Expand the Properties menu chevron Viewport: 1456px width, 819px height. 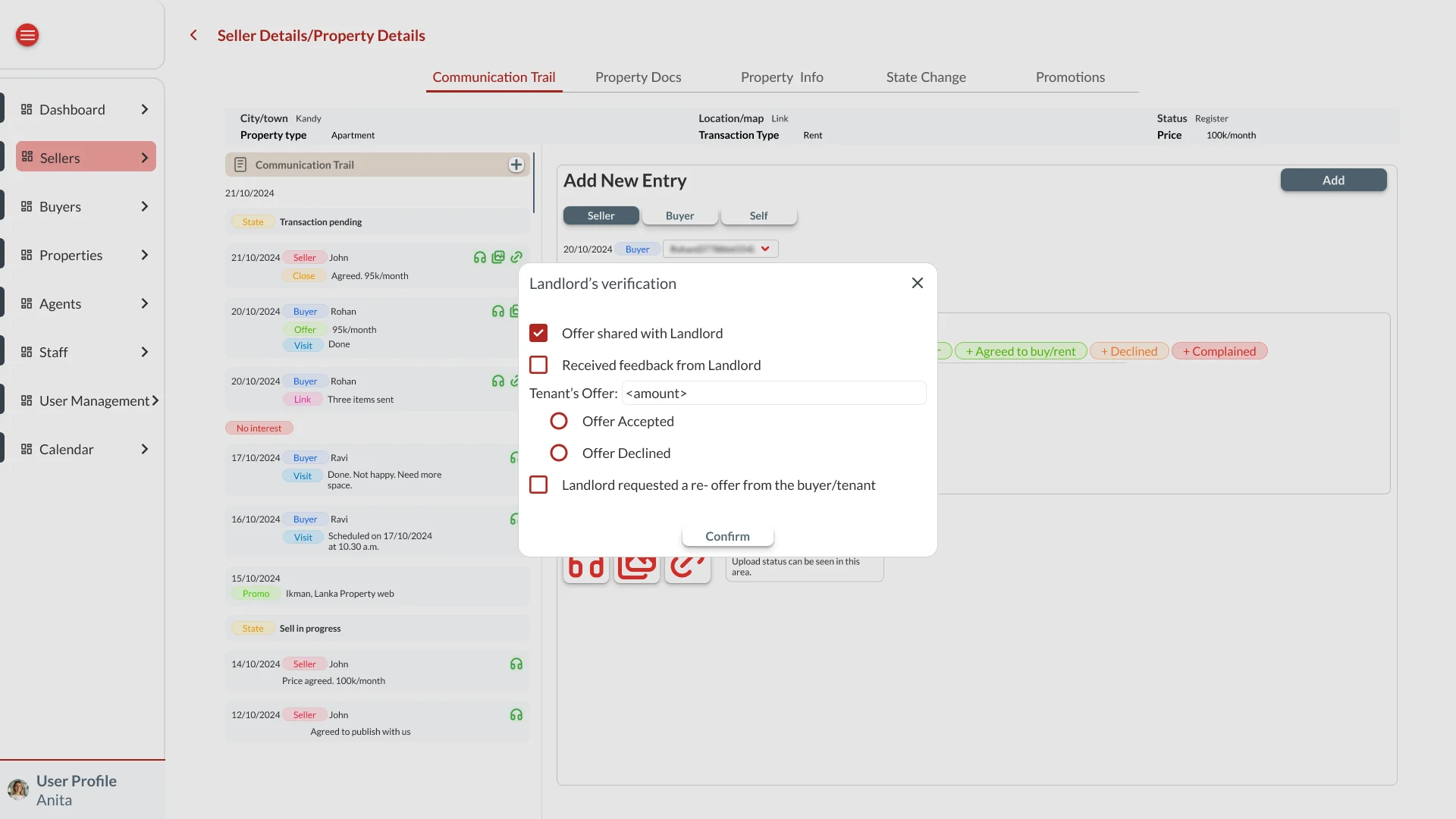[145, 255]
